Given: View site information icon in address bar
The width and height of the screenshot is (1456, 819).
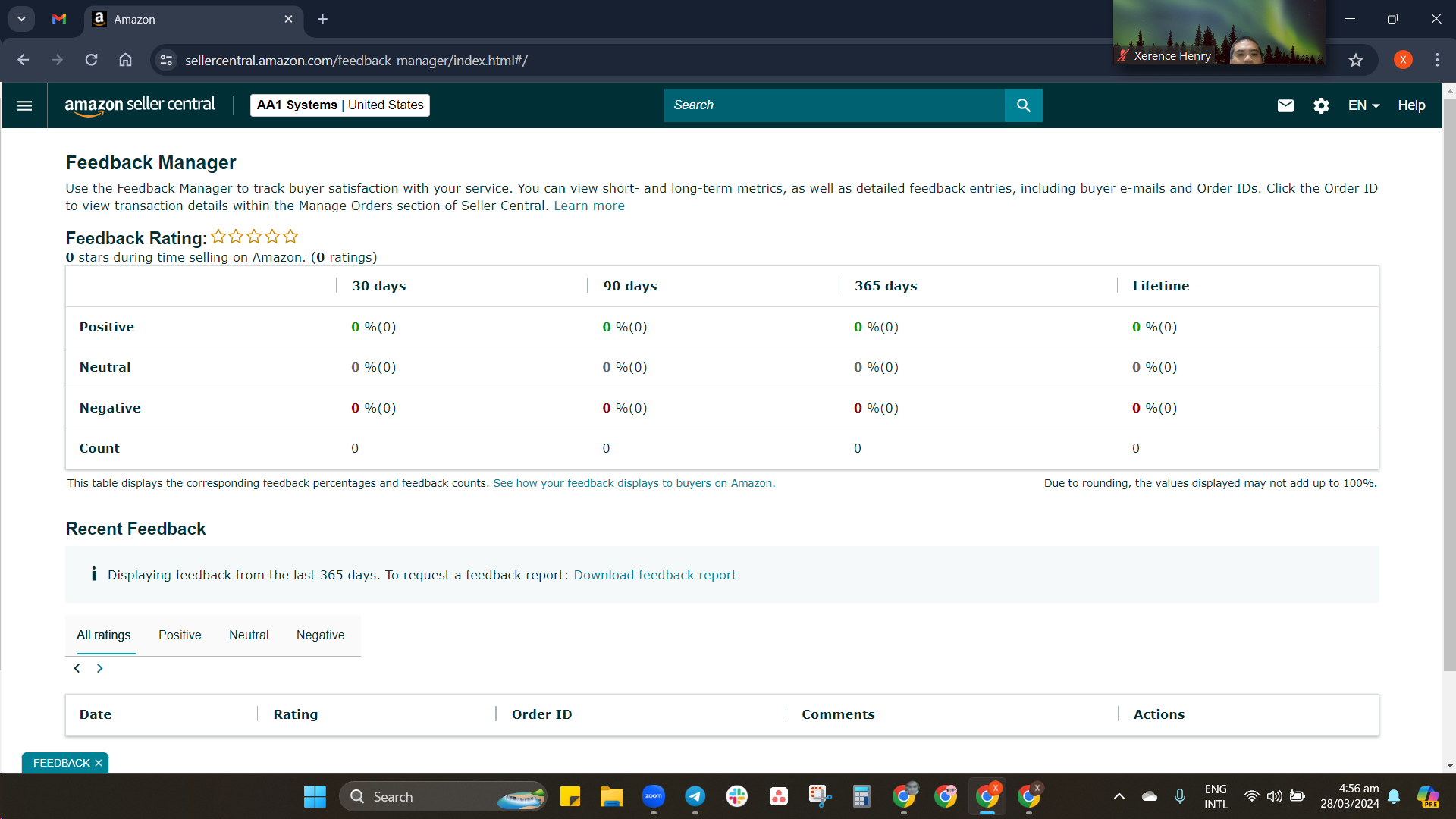Looking at the screenshot, I should point(166,60).
